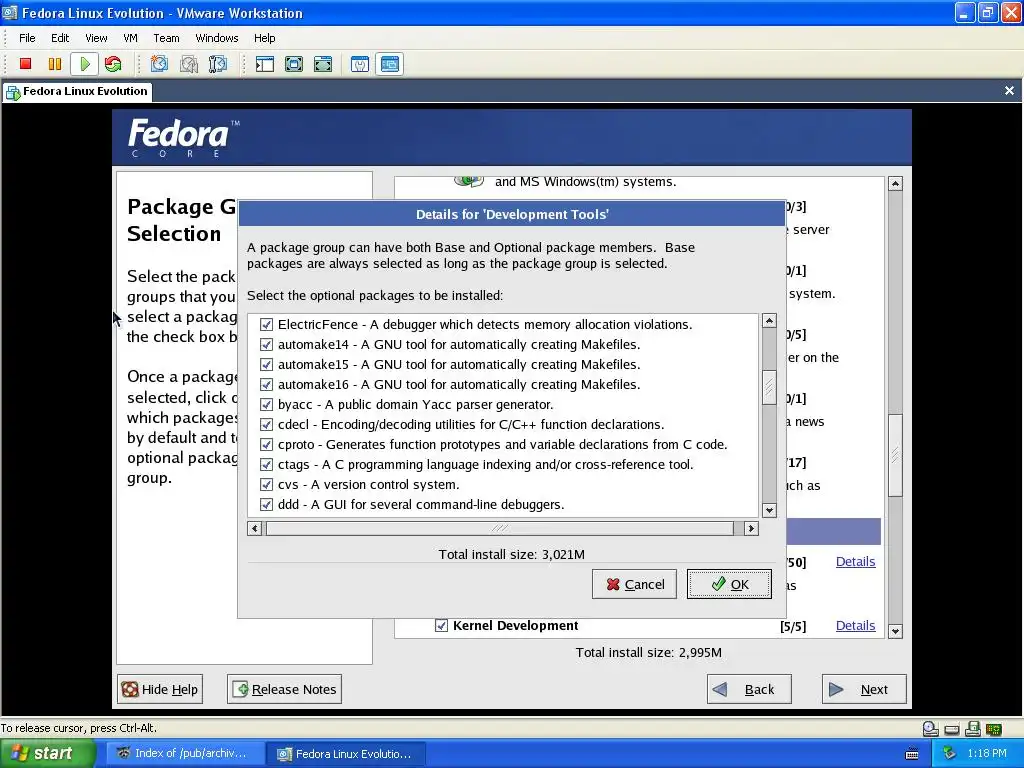Click the VMware tray icon near the clock
Screen dimensions: 1024x768
[x=950, y=754]
